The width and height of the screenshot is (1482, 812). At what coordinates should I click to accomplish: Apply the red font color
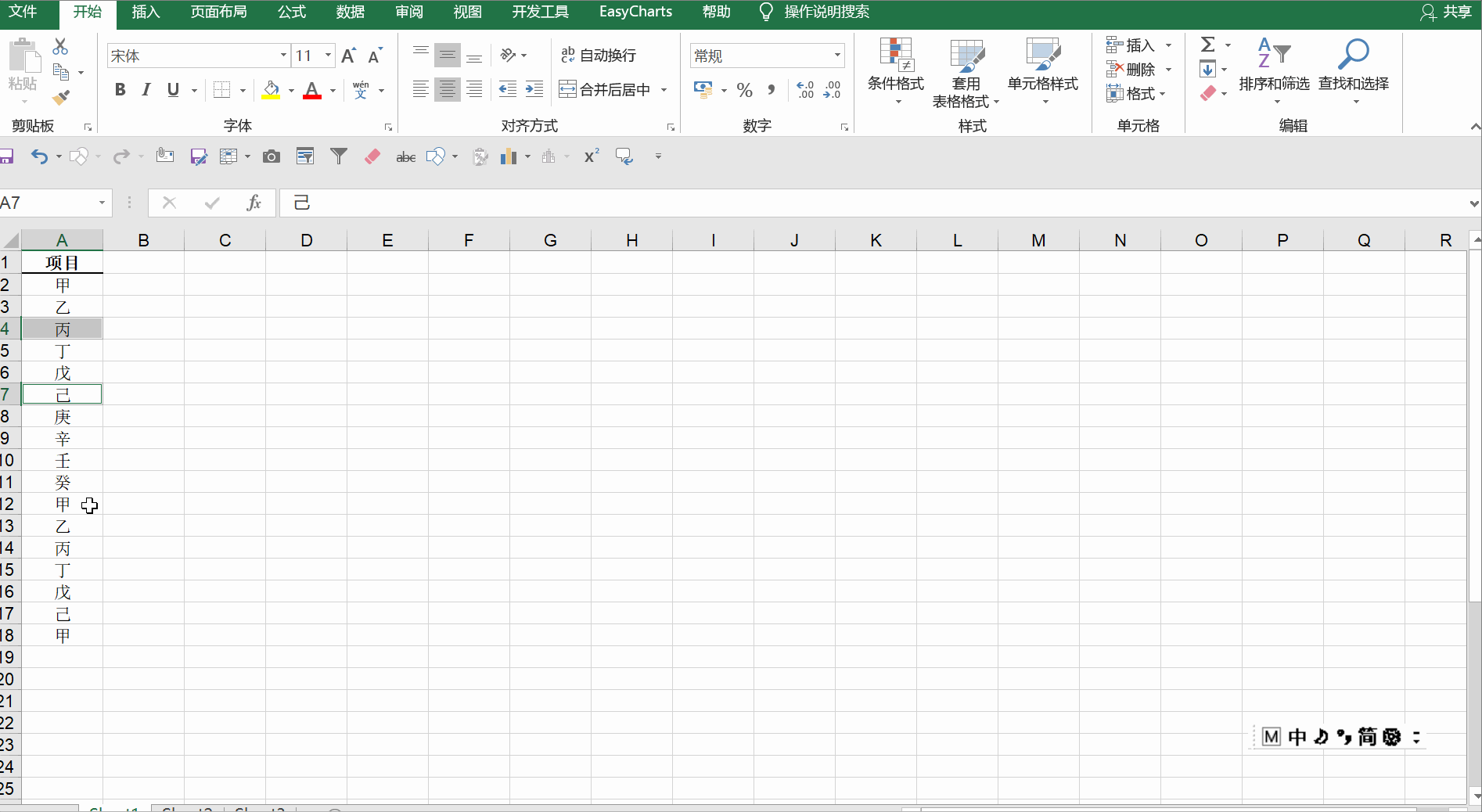(x=312, y=90)
